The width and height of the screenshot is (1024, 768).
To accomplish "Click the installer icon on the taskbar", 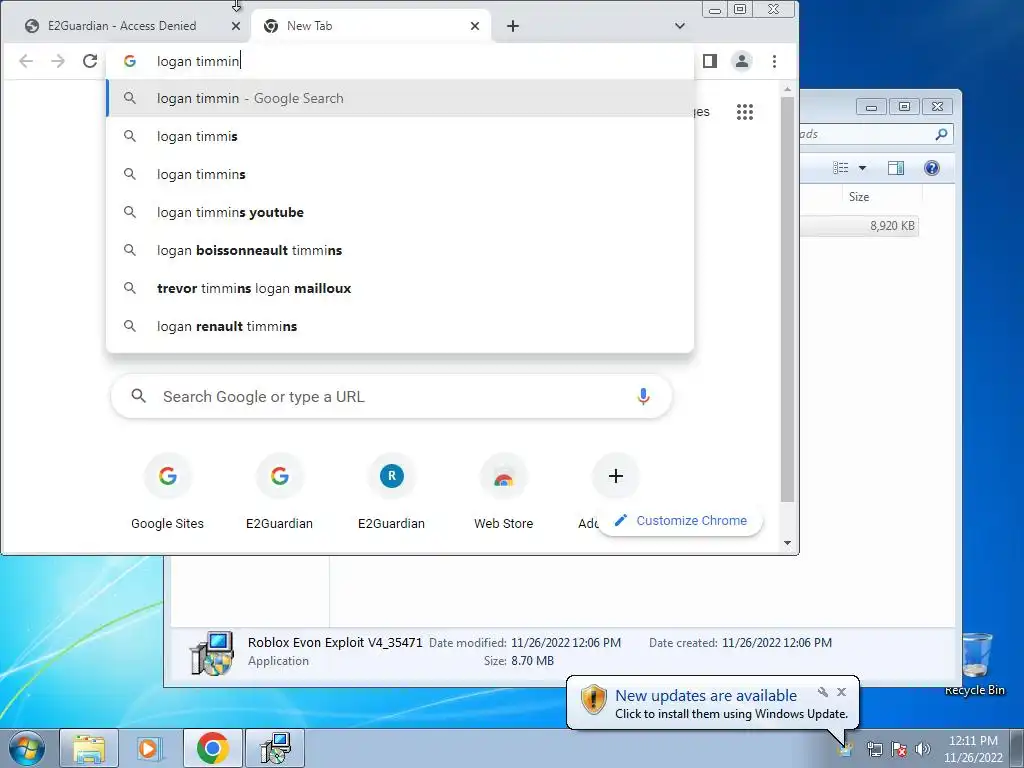I will [x=275, y=748].
